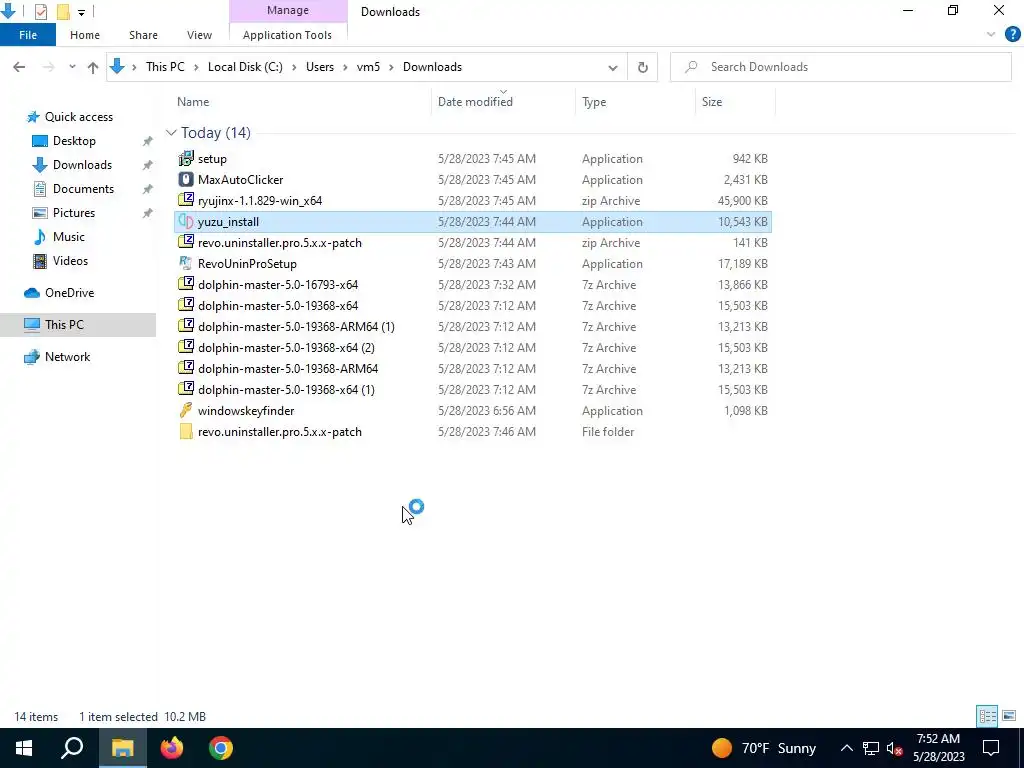The width and height of the screenshot is (1024, 768).
Task: Expand the chevron after This PC in breadcrumb
Action: pyautogui.click(x=196, y=67)
